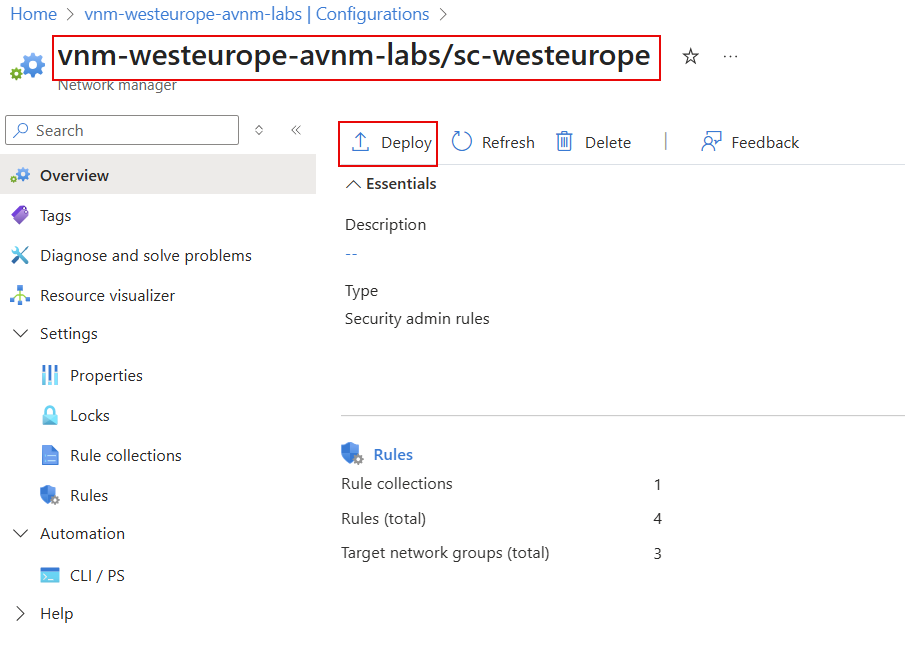The height and width of the screenshot is (655, 905).
Task: Star the configuration as a favorite
Action: 690,57
